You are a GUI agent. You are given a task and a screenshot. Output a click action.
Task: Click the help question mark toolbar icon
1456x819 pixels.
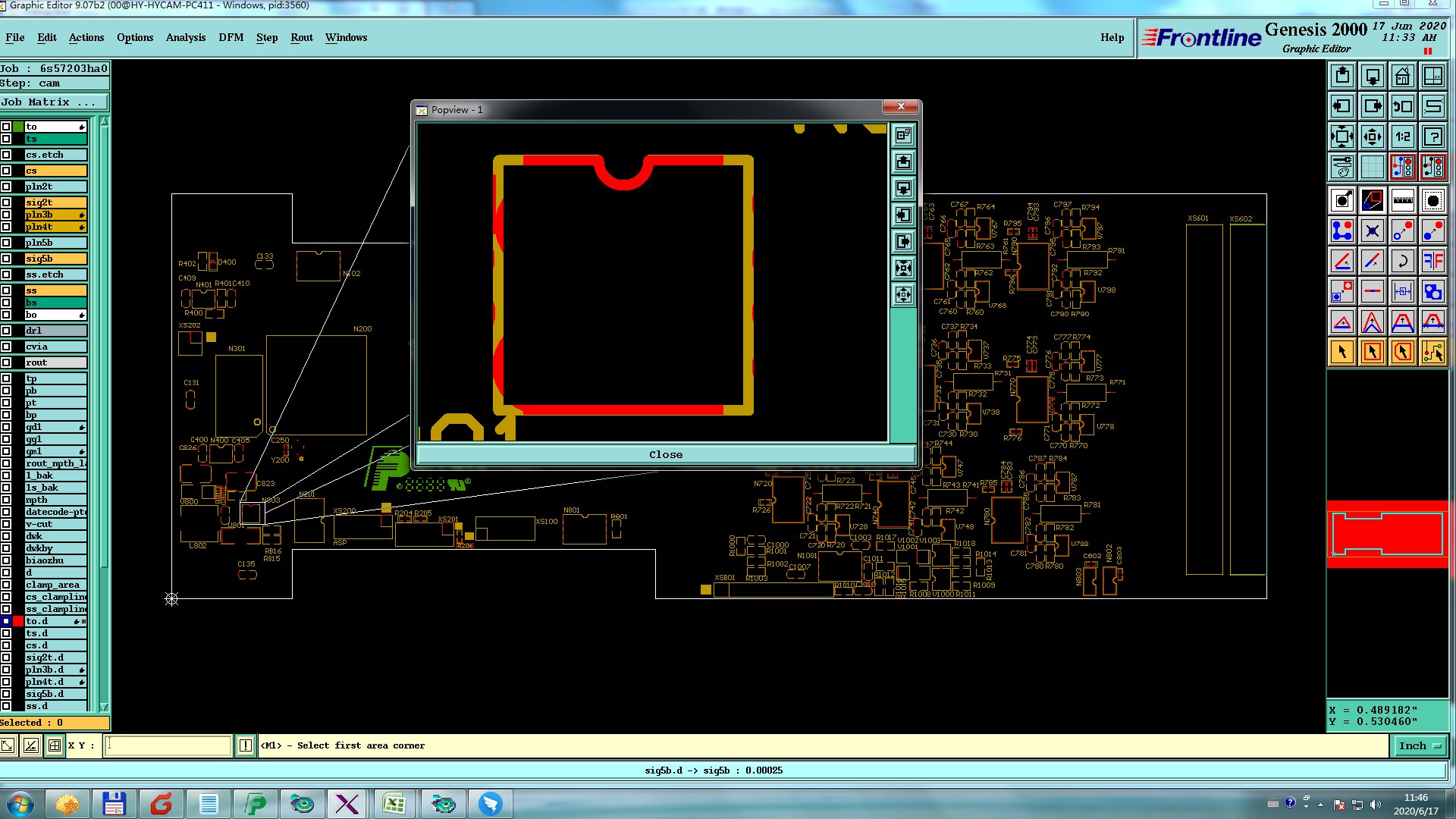[x=1432, y=136]
